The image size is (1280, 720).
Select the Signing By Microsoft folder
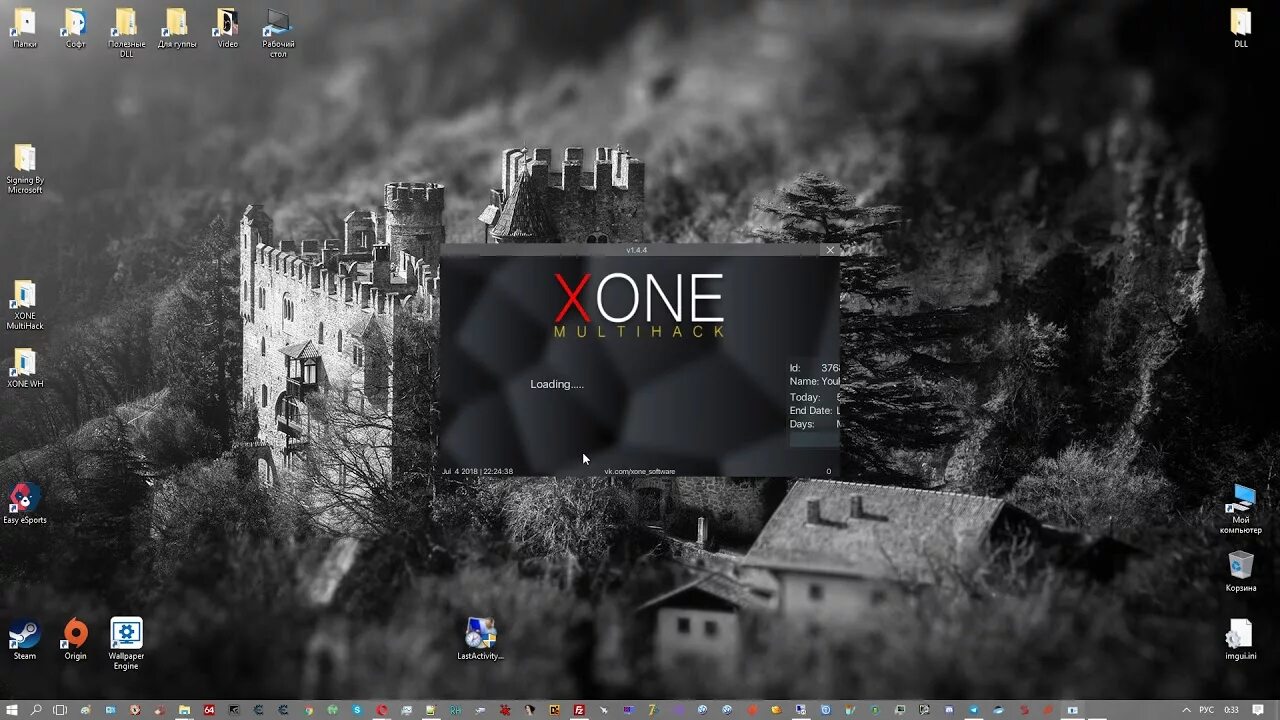click(x=25, y=169)
